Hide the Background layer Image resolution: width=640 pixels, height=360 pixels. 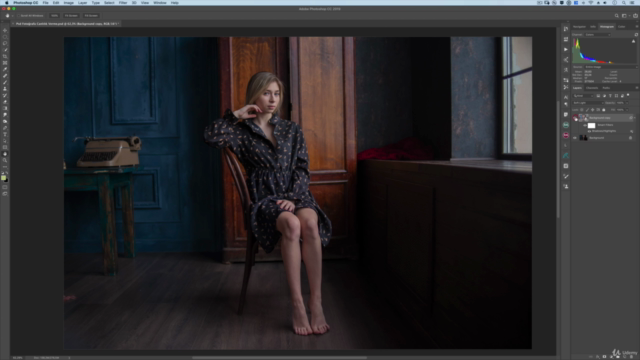(x=575, y=138)
